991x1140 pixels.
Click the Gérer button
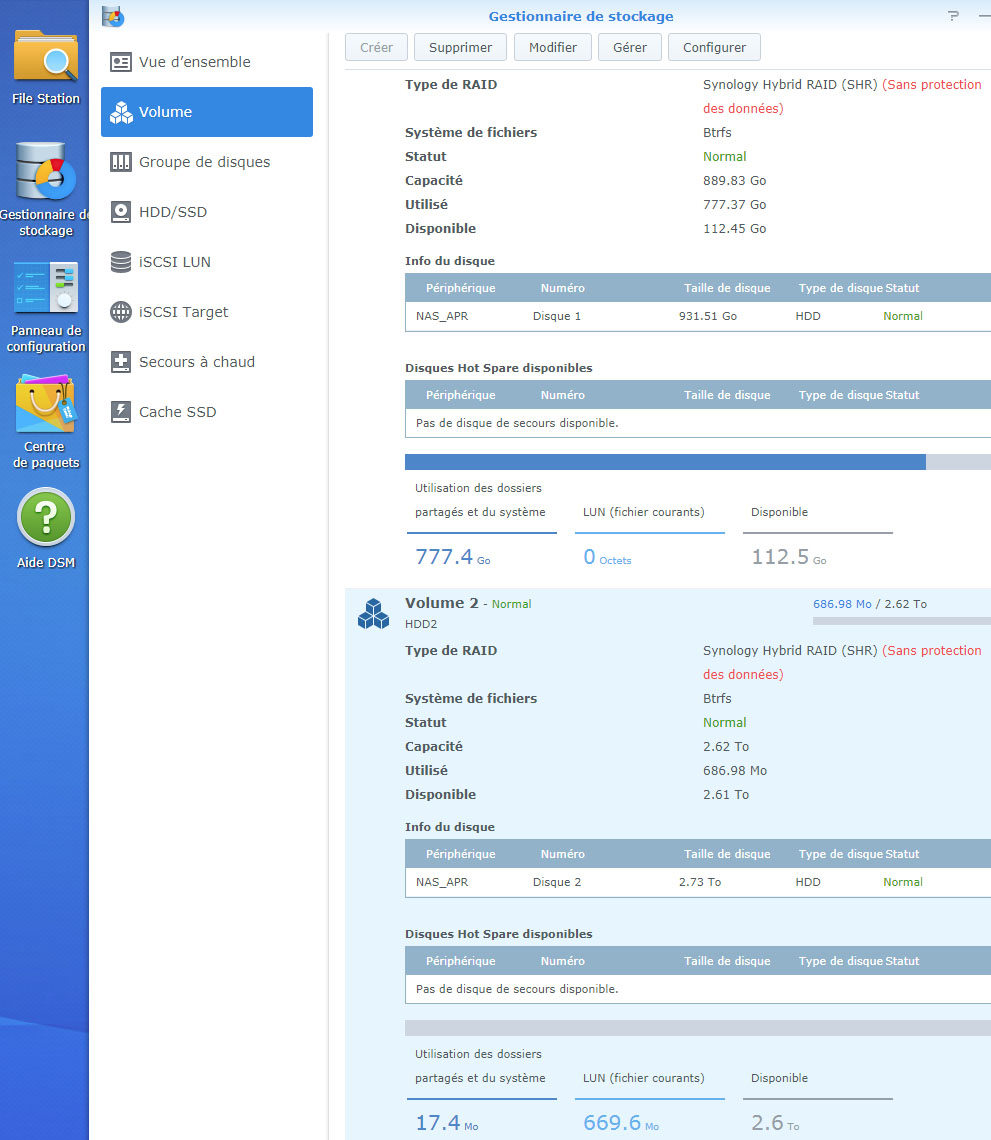pos(630,47)
